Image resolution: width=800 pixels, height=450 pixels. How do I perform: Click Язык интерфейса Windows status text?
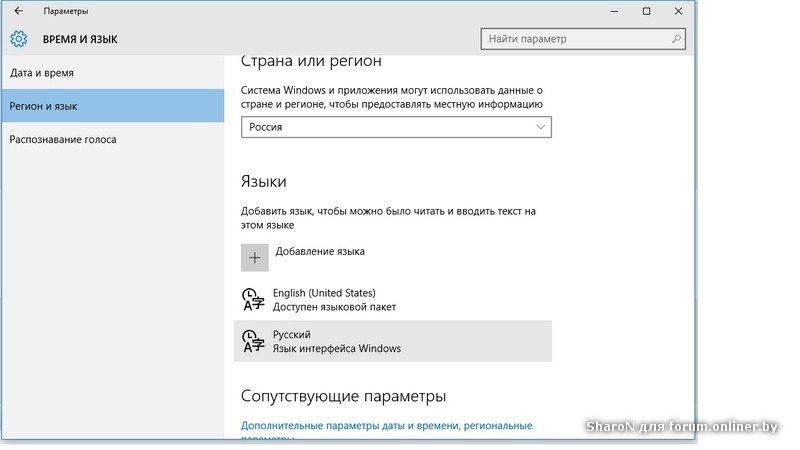[x=337, y=348]
